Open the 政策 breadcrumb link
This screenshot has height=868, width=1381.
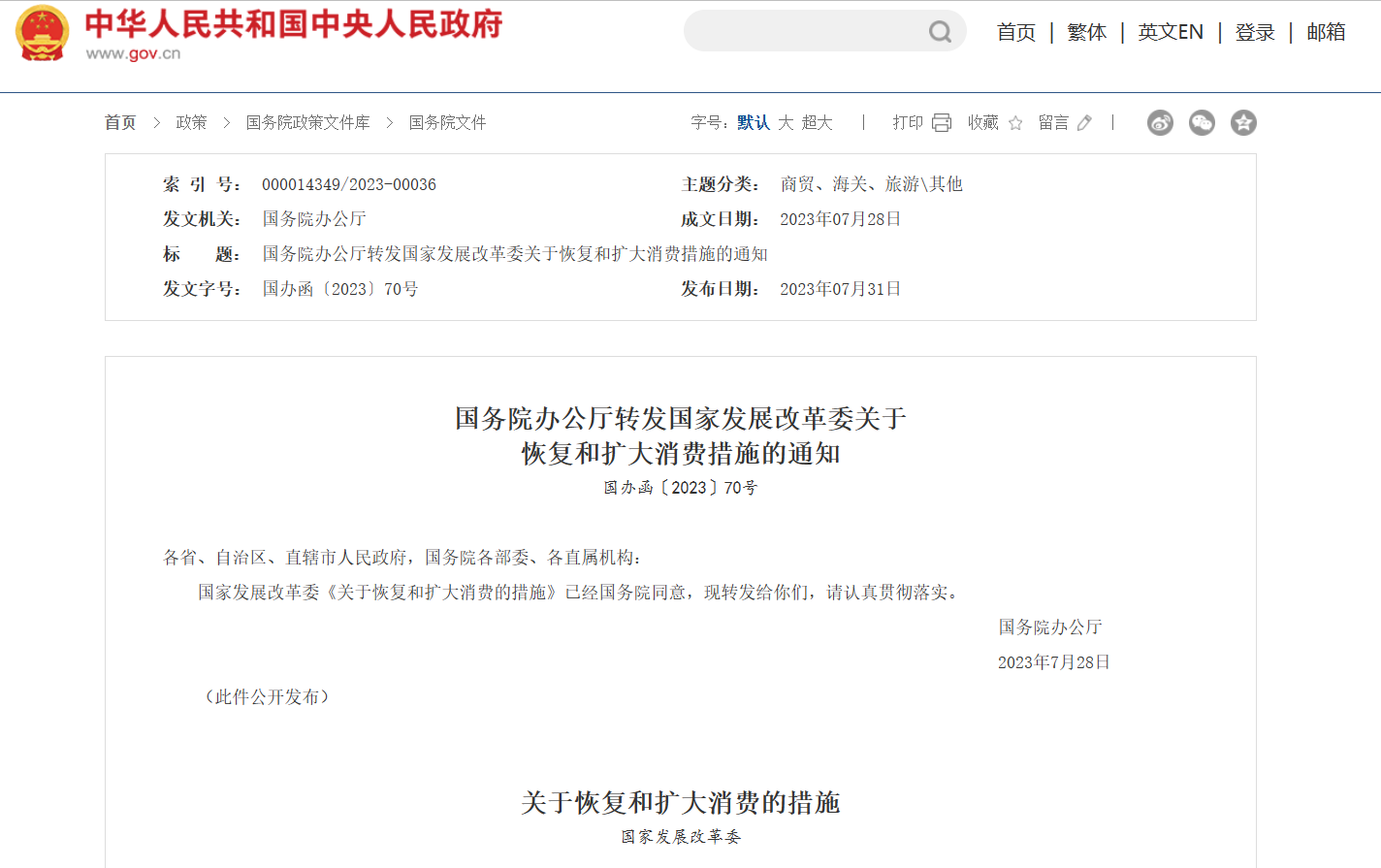pyautogui.click(x=191, y=122)
